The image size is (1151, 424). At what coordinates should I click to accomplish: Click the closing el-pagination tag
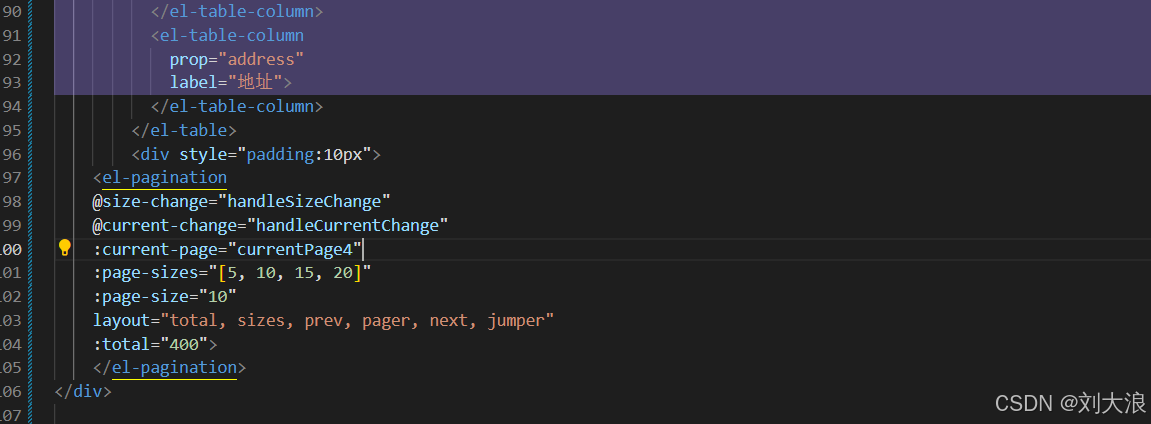pos(170,368)
